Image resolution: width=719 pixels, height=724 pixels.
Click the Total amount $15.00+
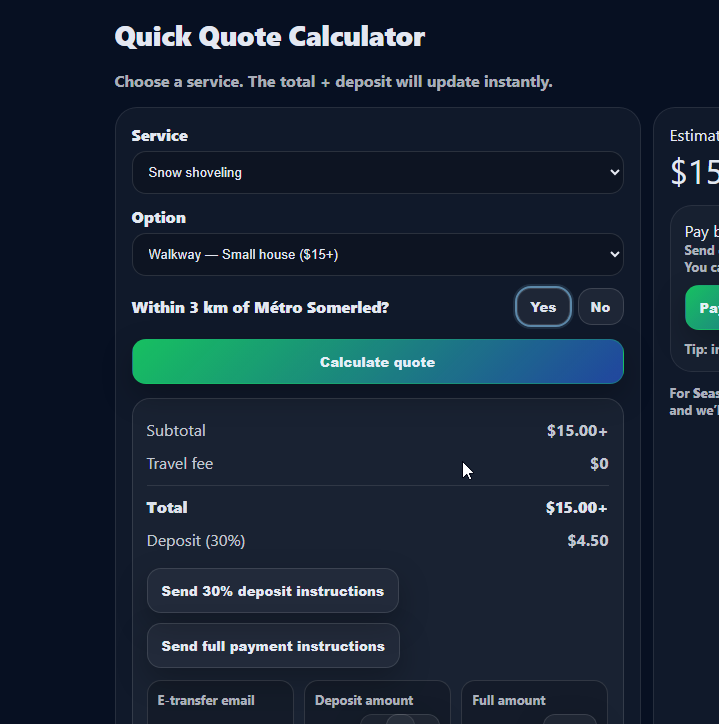[576, 508]
